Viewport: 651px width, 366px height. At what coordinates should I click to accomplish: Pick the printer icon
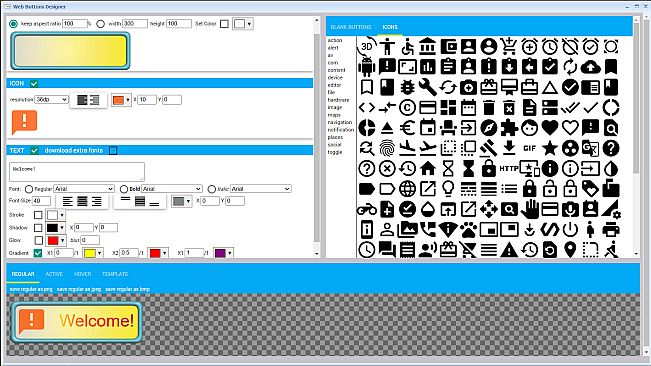coord(611,229)
